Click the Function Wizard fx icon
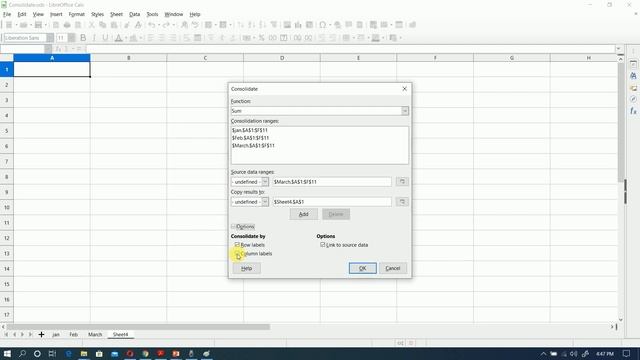Image resolution: width=640 pixels, height=360 pixels. (x=58, y=49)
